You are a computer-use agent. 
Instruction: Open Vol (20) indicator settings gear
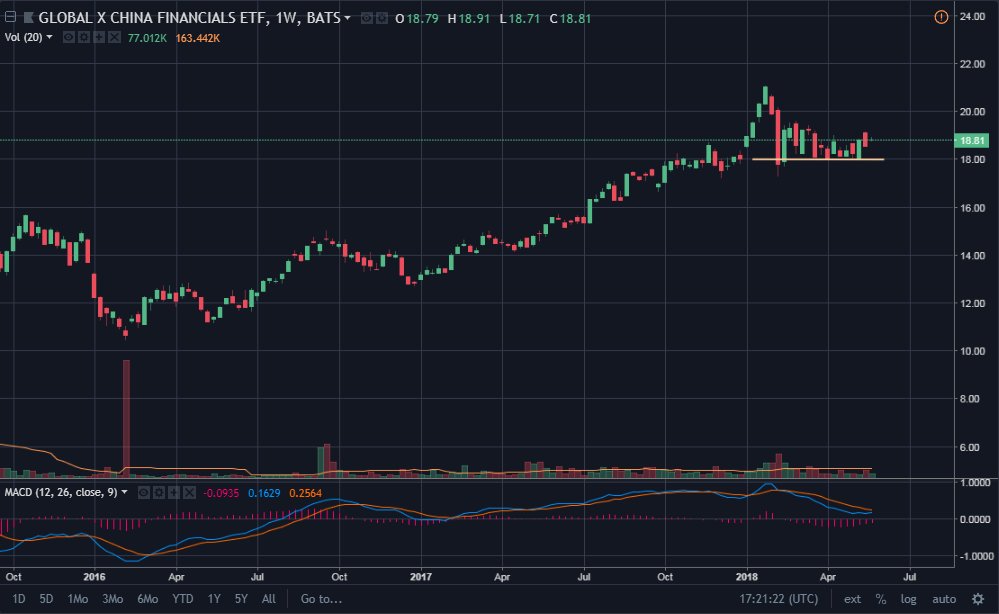point(83,38)
